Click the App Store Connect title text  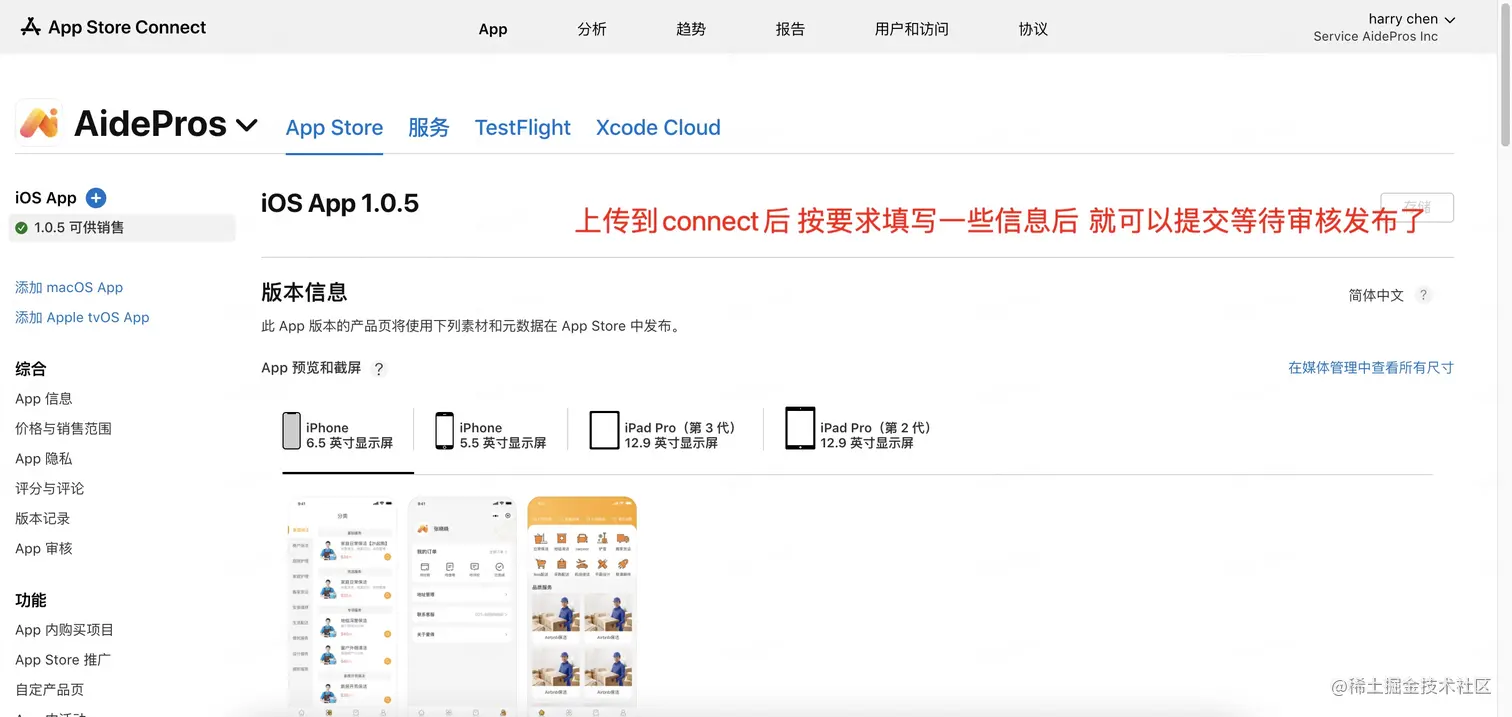coord(127,27)
